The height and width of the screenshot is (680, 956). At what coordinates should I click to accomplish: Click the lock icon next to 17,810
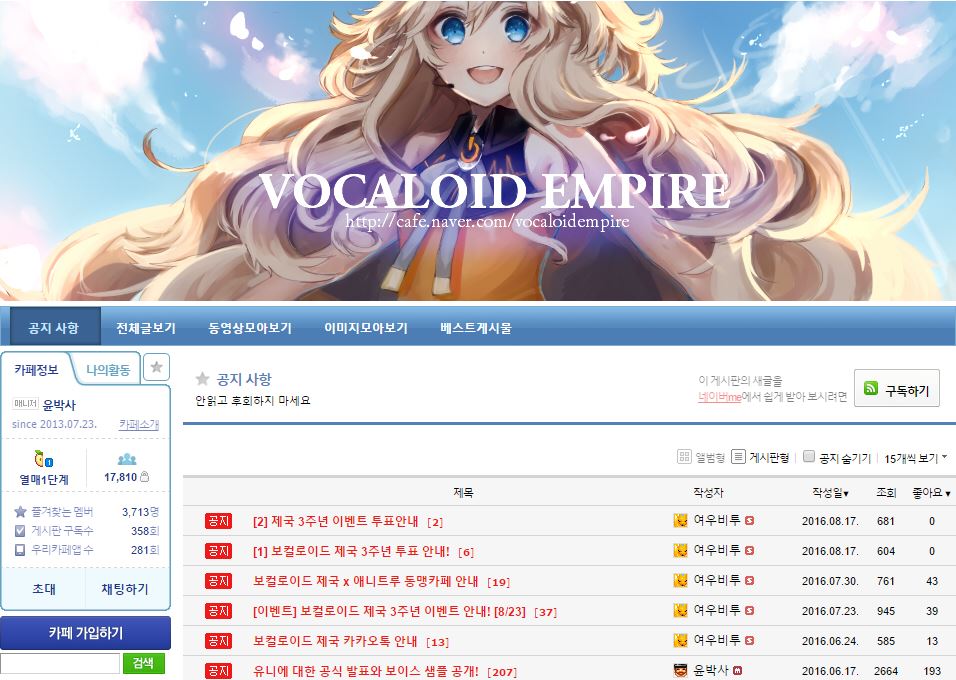(x=144, y=476)
